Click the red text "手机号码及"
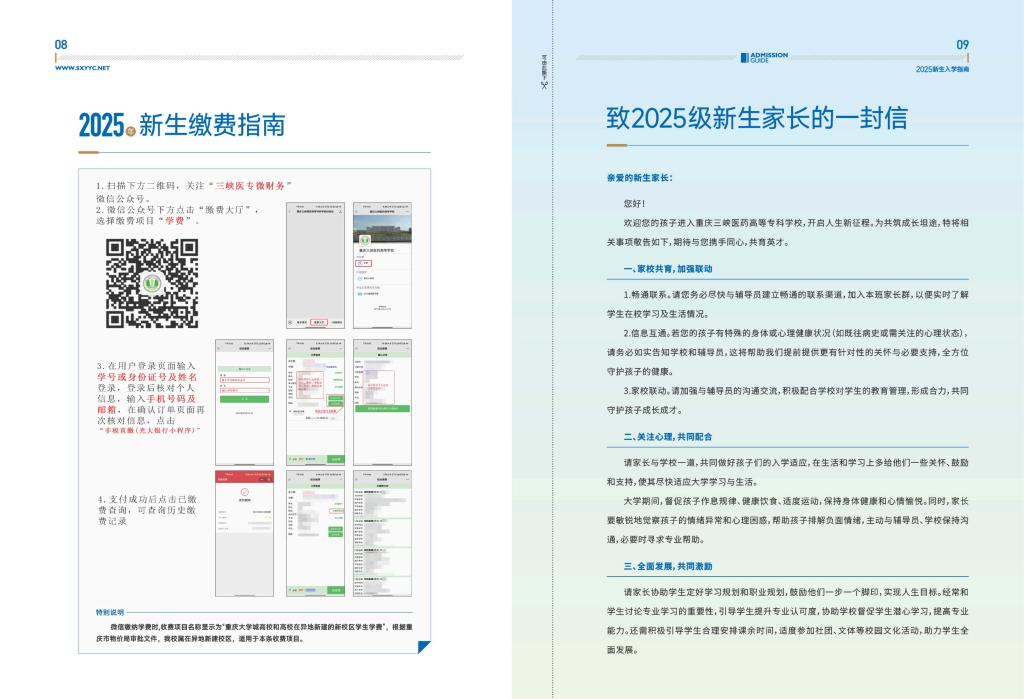This screenshot has height=699, width=1024. point(171,398)
